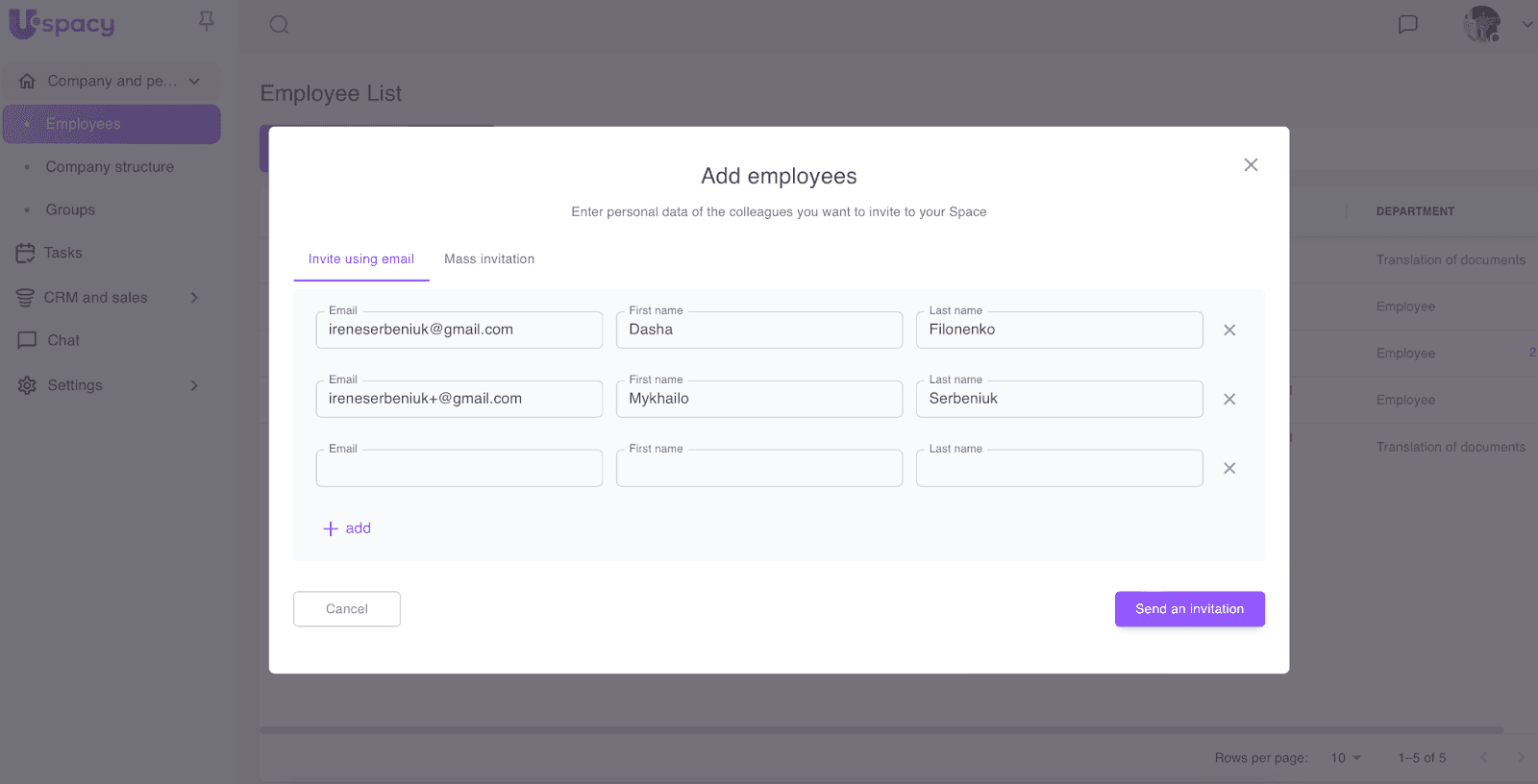Go to the next page arrow
The image size is (1538, 784).
click(x=1521, y=758)
